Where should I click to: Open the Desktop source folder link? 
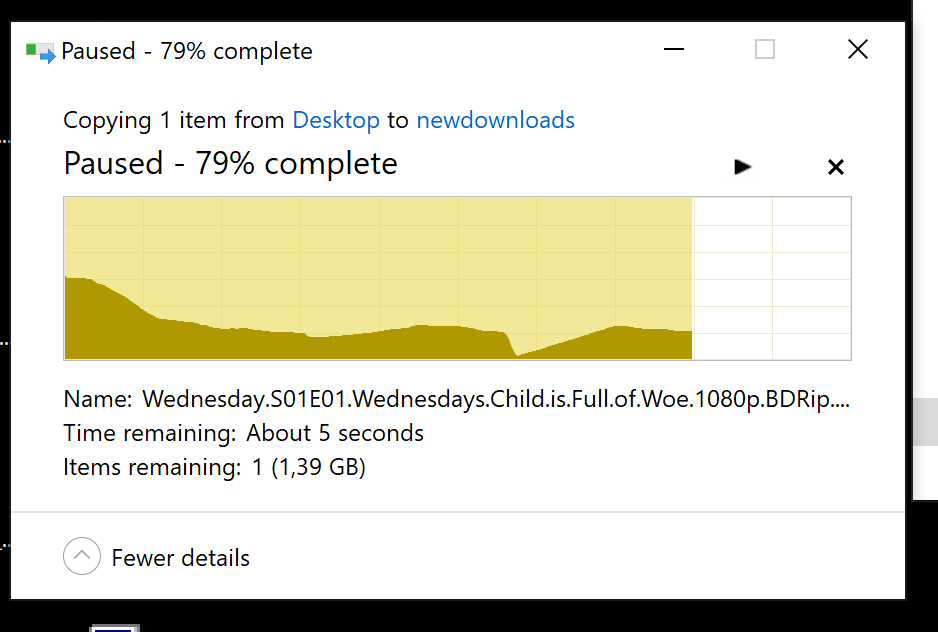pyautogui.click(x=336, y=120)
